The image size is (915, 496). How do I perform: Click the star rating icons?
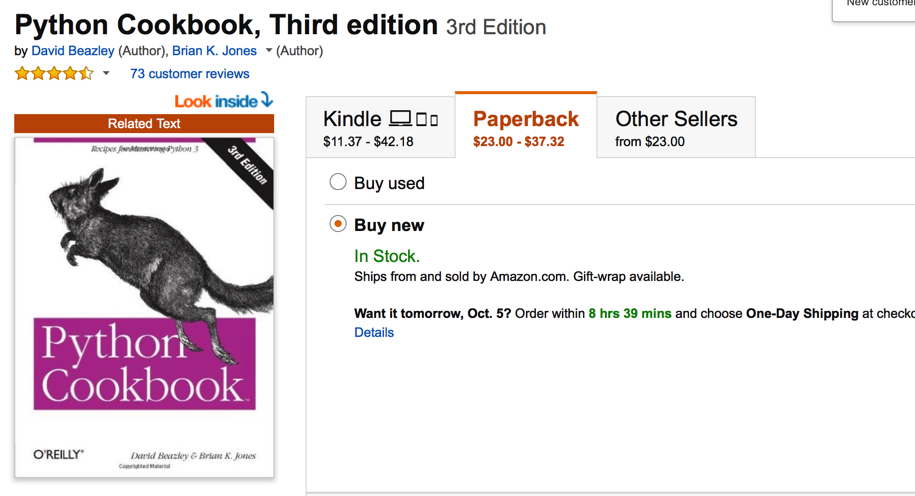pyautogui.click(x=54, y=73)
